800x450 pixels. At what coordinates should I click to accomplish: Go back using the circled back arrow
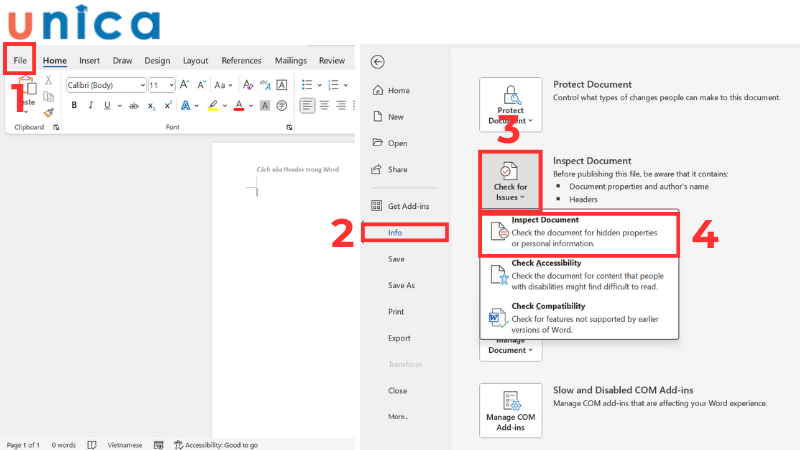pos(378,62)
